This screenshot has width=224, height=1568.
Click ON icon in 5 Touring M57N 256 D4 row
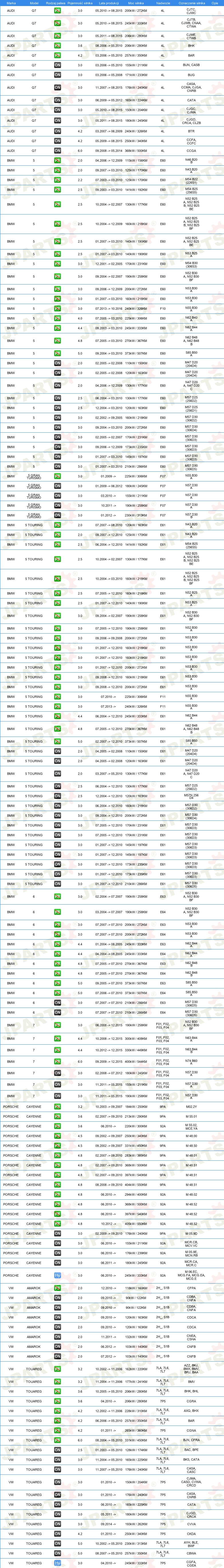click(58, 796)
